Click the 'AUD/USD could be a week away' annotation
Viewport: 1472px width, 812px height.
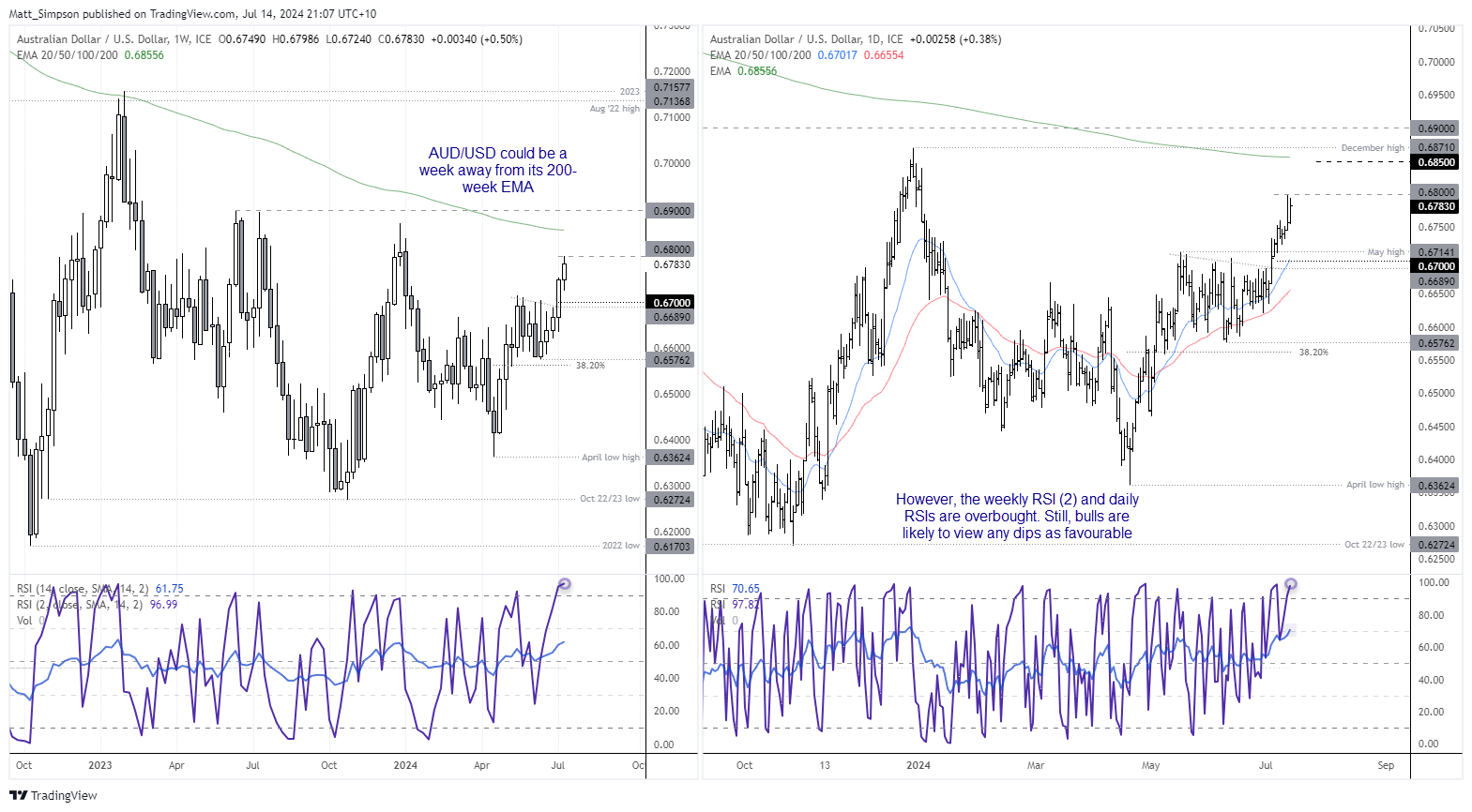point(497,170)
